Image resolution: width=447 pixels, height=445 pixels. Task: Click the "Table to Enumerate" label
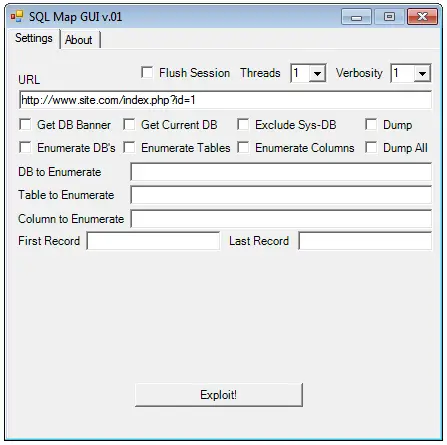[66, 195]
